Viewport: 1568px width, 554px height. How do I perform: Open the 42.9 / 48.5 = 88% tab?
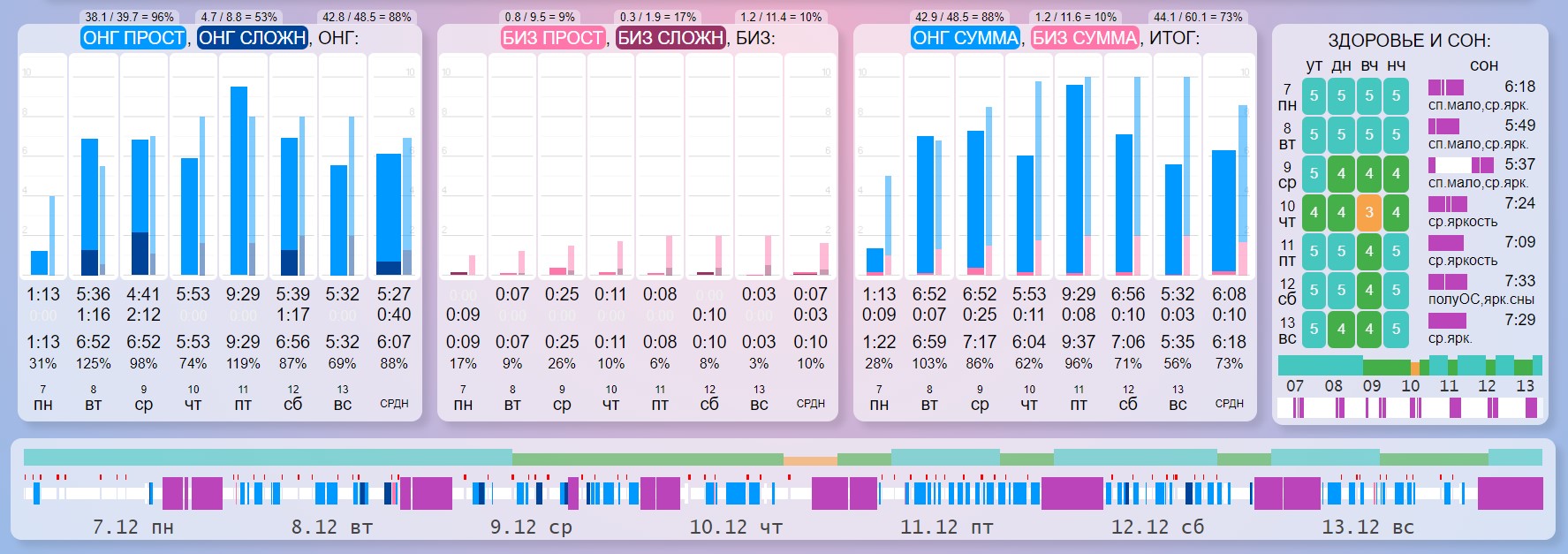click(x=959, y=17)
